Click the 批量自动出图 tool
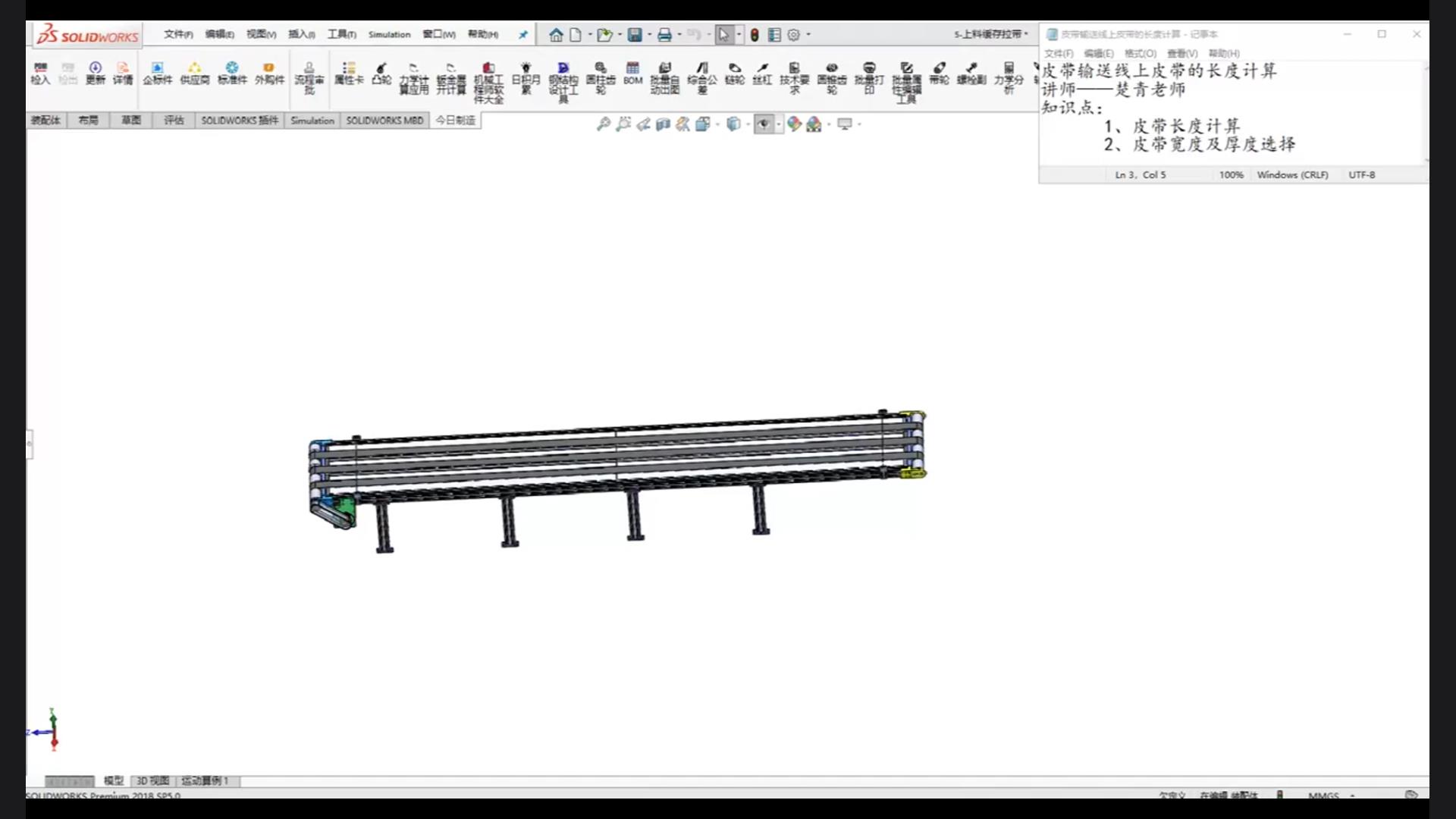 click(665, 78)
